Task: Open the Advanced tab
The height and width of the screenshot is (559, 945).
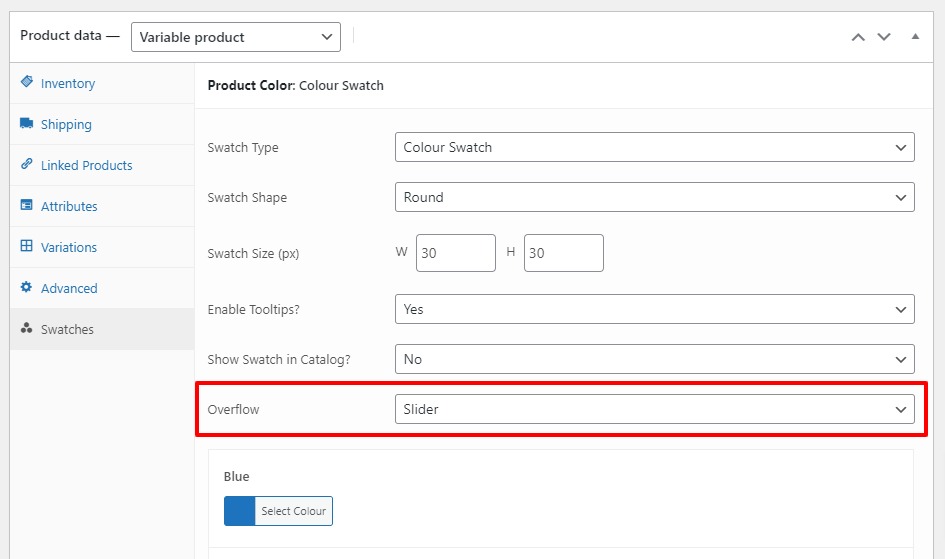Action: pyautogui.click(x=102, y=288)
